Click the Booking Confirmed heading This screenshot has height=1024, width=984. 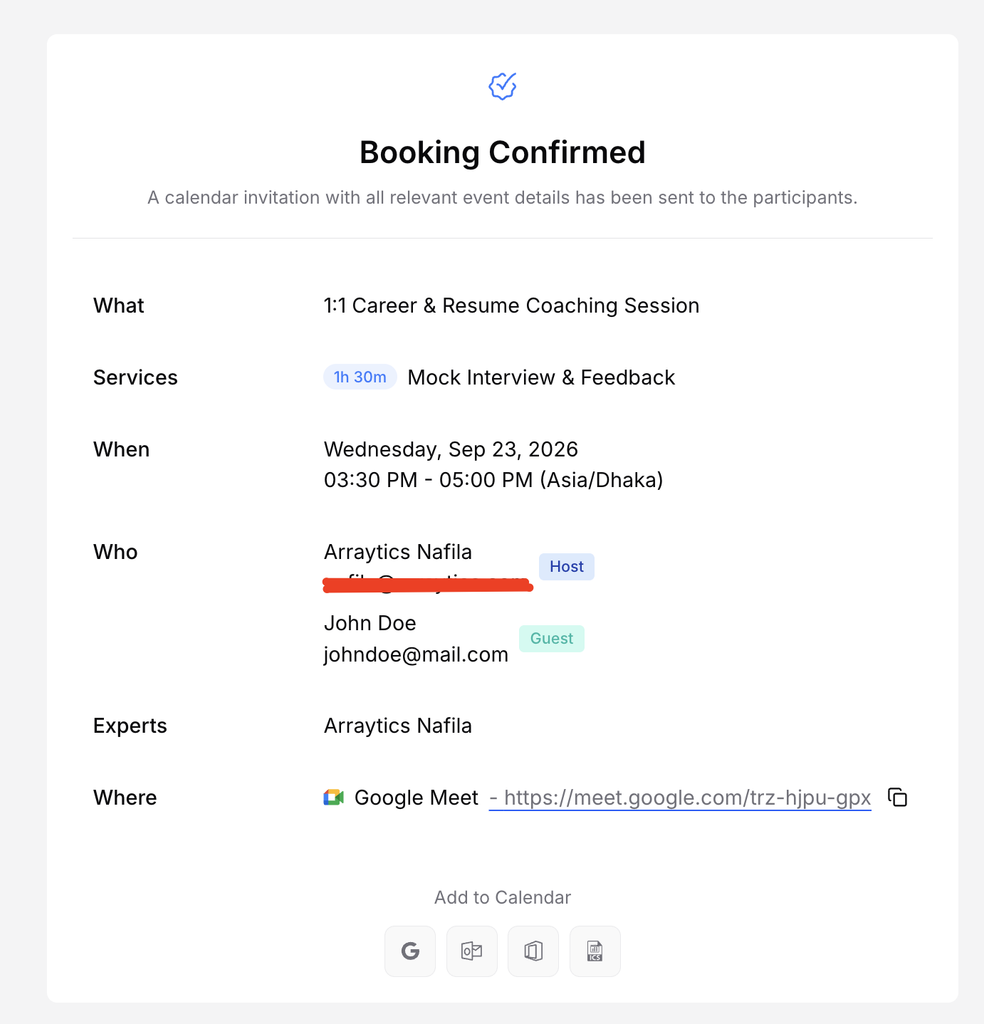tap(502, 152)
